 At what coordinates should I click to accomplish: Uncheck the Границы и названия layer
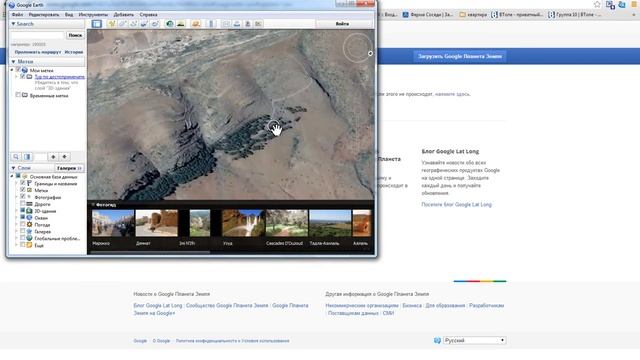(23, 183)
